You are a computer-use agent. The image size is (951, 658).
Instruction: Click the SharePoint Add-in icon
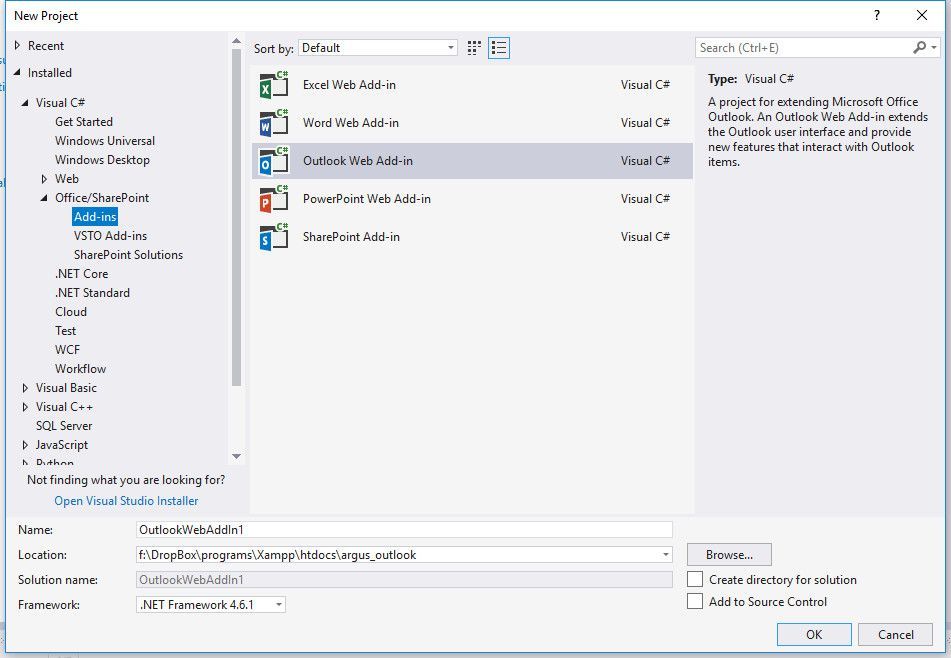point(274,237)
